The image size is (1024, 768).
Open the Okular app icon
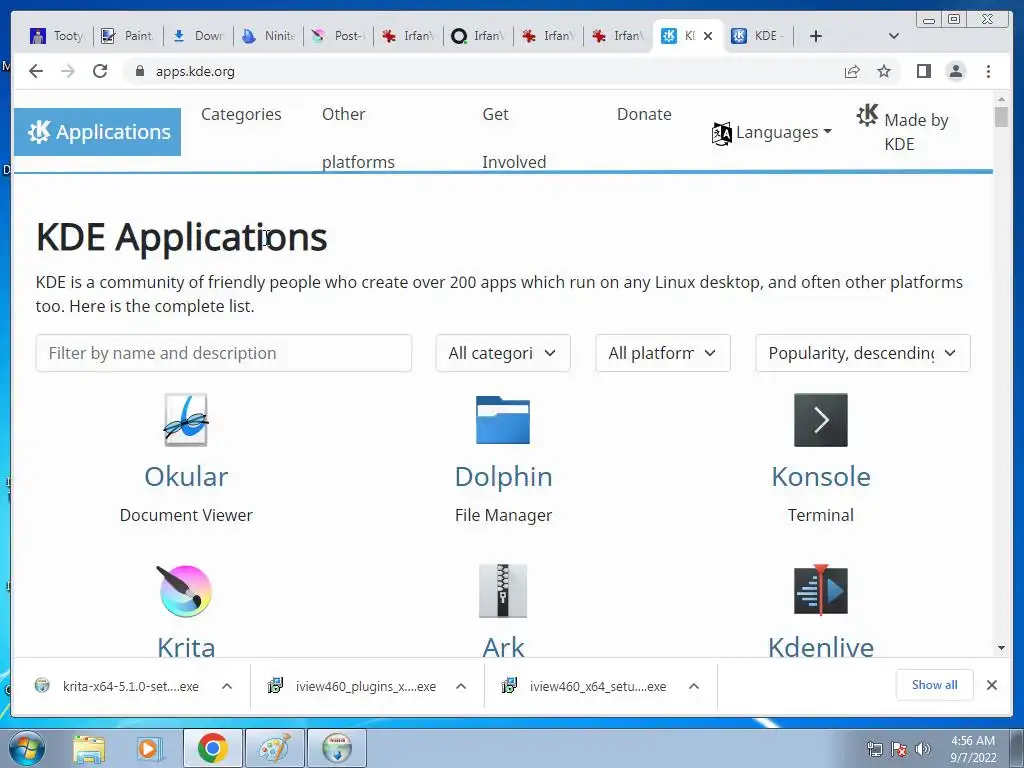tap(186, 420)
